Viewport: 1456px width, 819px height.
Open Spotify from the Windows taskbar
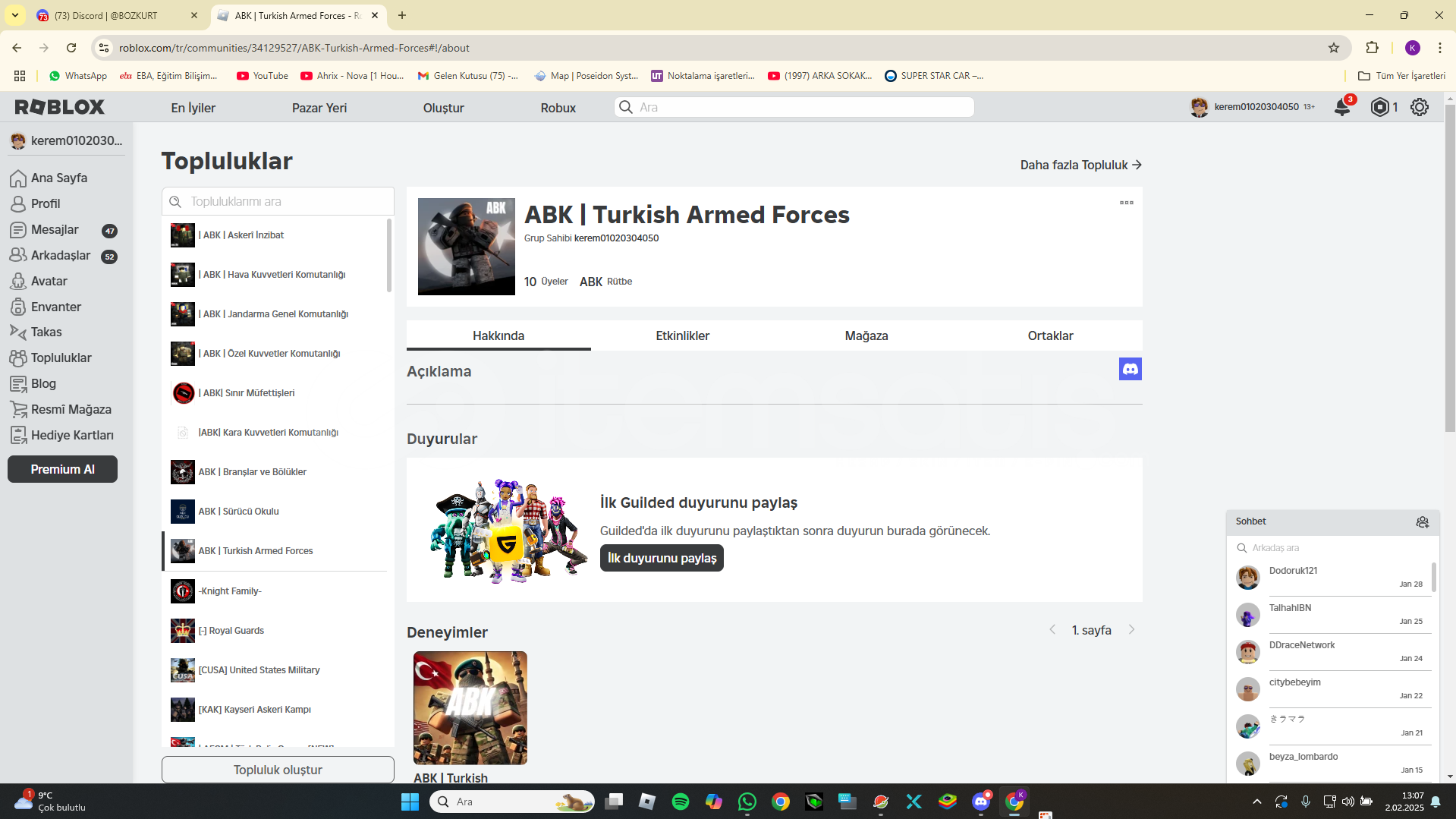tap(681, 802)
